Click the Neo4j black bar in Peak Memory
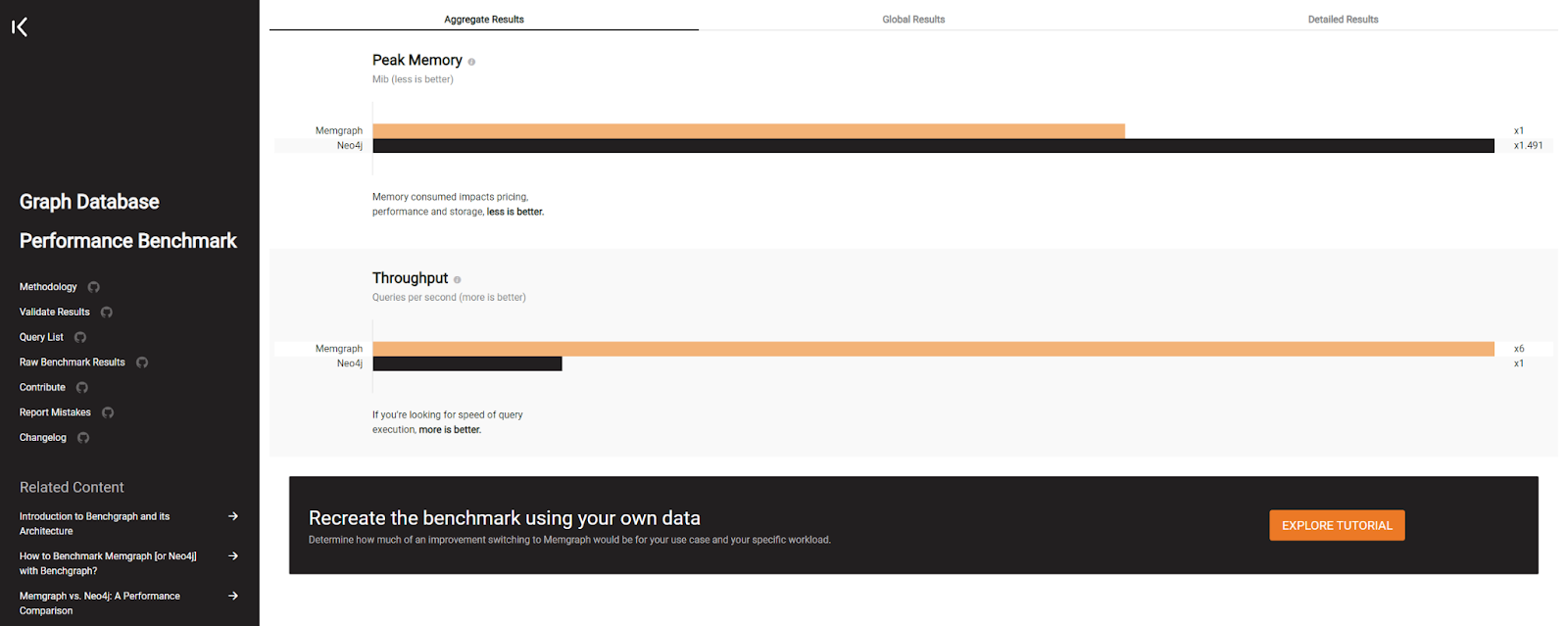This screenshot has width=1568, height=626. click(934, 146)
